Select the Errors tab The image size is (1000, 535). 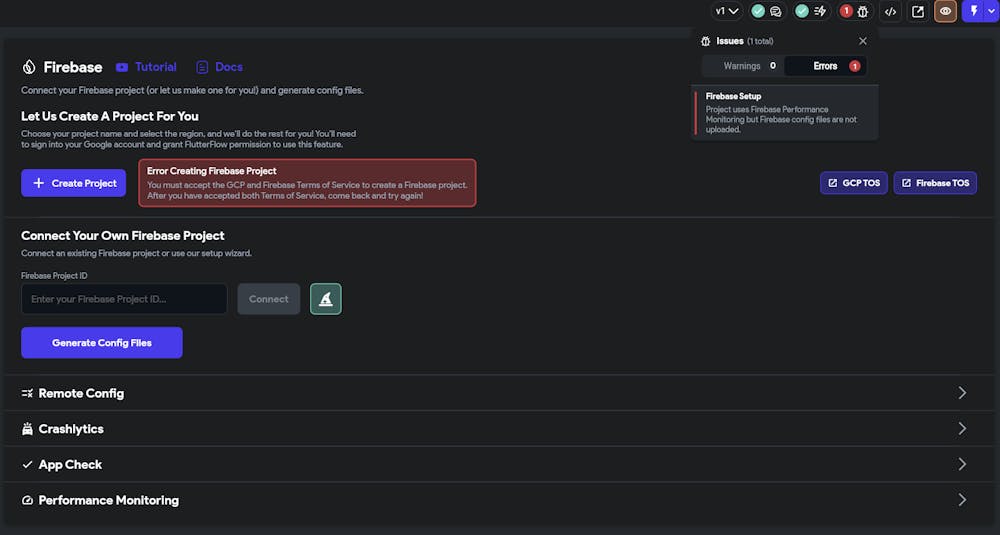826,66
